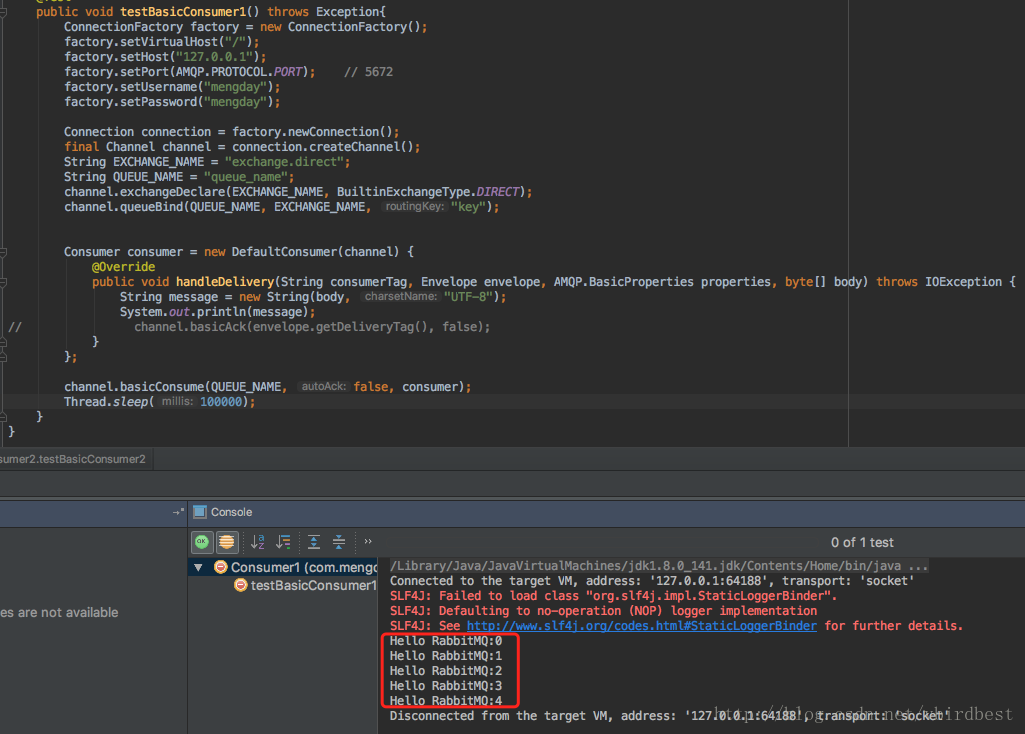Click the folded java command line in console
1025x734 pixels.
coord(659,566)
